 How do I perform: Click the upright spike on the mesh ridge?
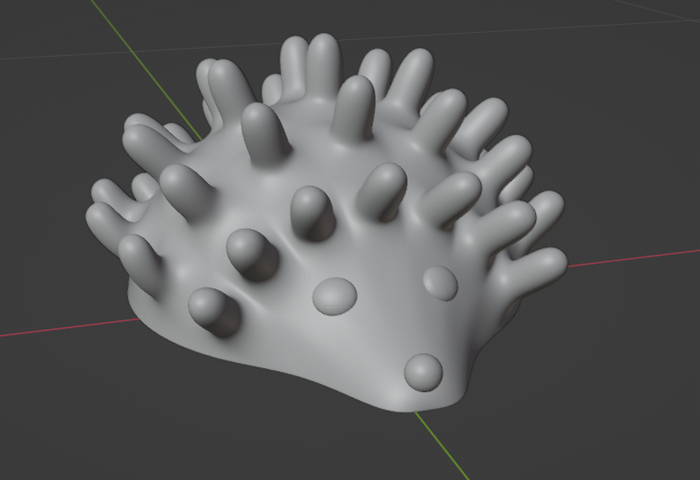354,105
